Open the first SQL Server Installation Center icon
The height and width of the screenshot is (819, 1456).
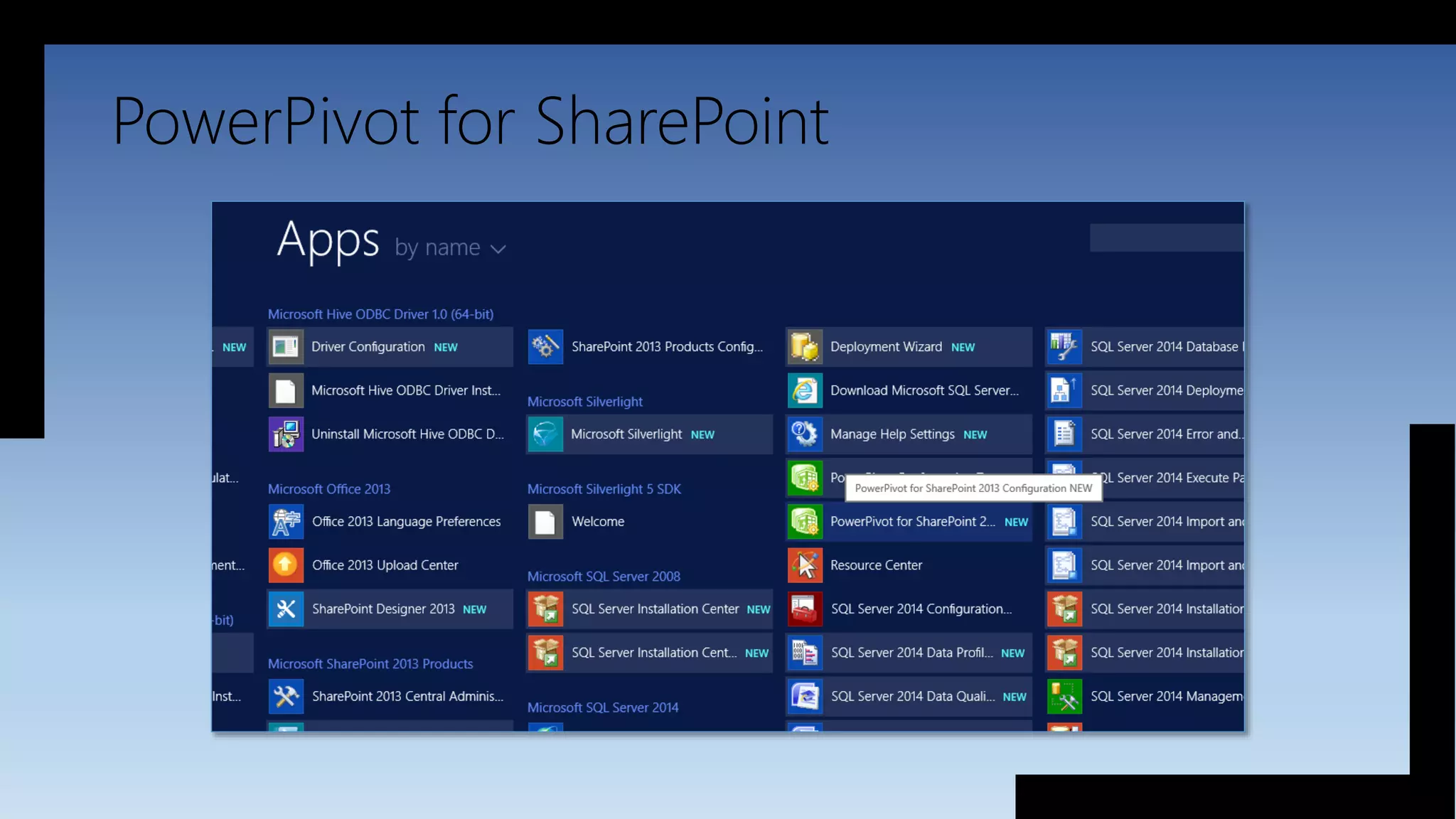click(545, 609)
